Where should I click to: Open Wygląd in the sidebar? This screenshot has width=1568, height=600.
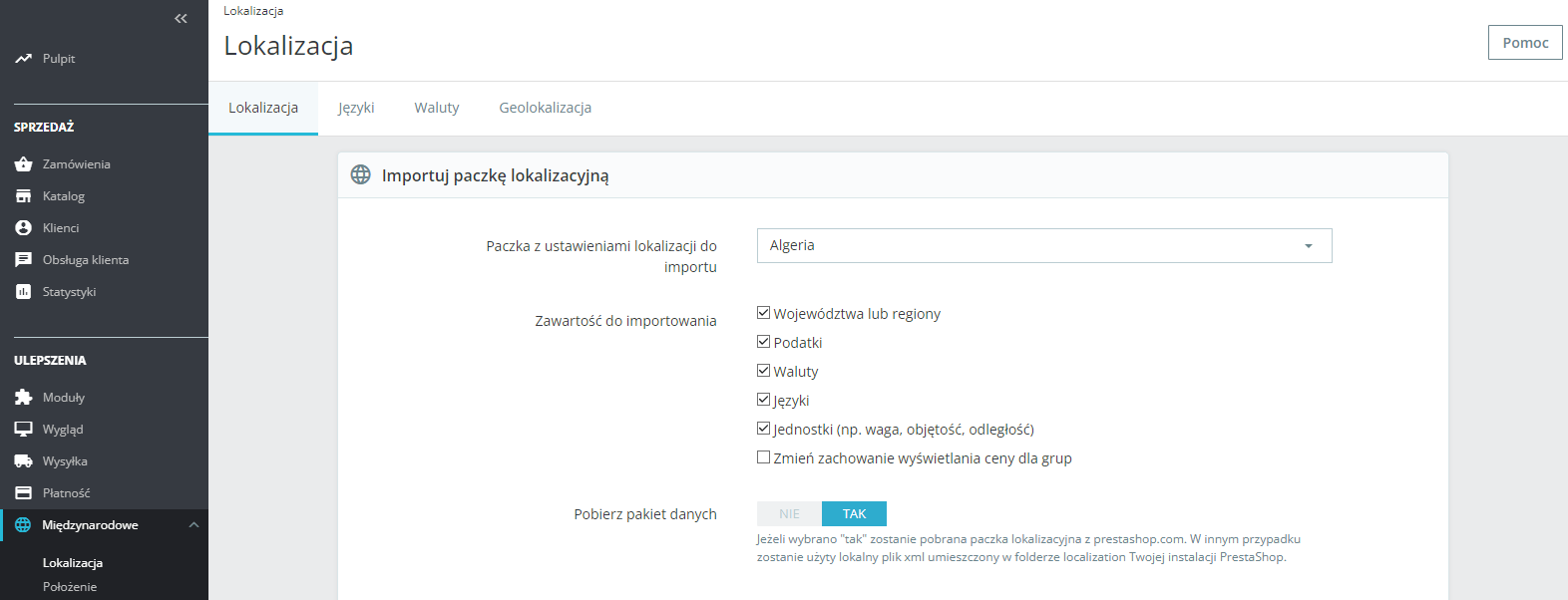tap(63, 430)
